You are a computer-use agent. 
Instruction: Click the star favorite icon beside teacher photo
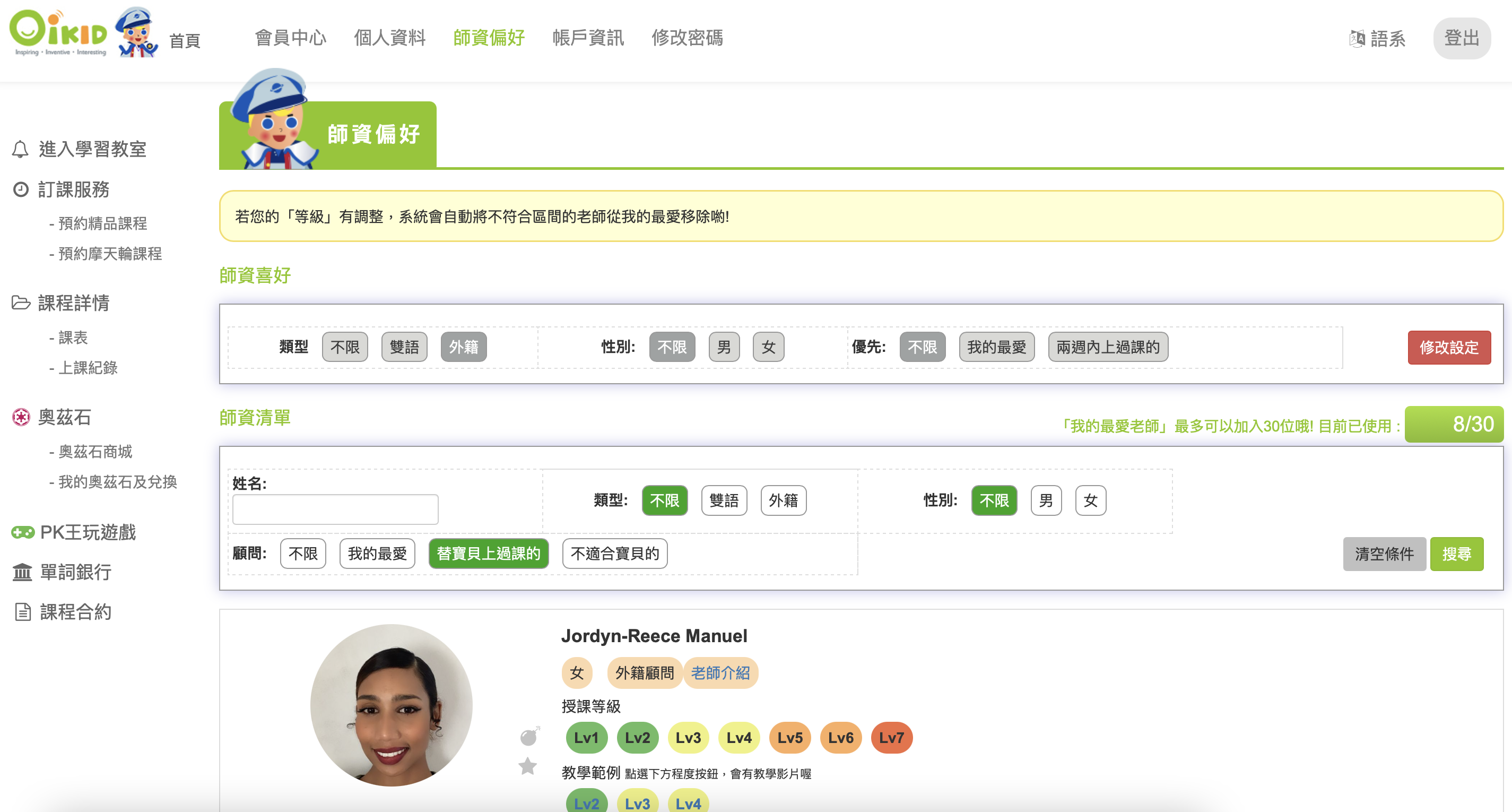click(528, 766)
